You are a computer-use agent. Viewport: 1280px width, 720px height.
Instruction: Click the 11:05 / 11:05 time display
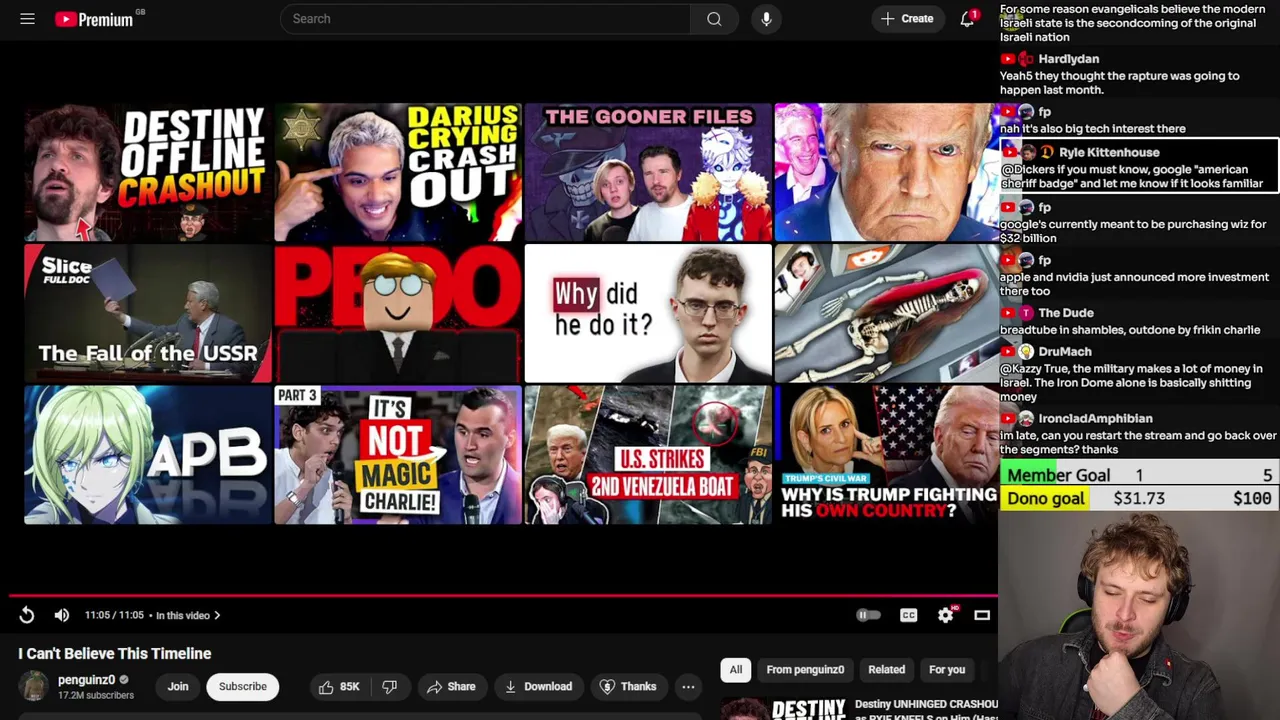click(x=114, y=615)
